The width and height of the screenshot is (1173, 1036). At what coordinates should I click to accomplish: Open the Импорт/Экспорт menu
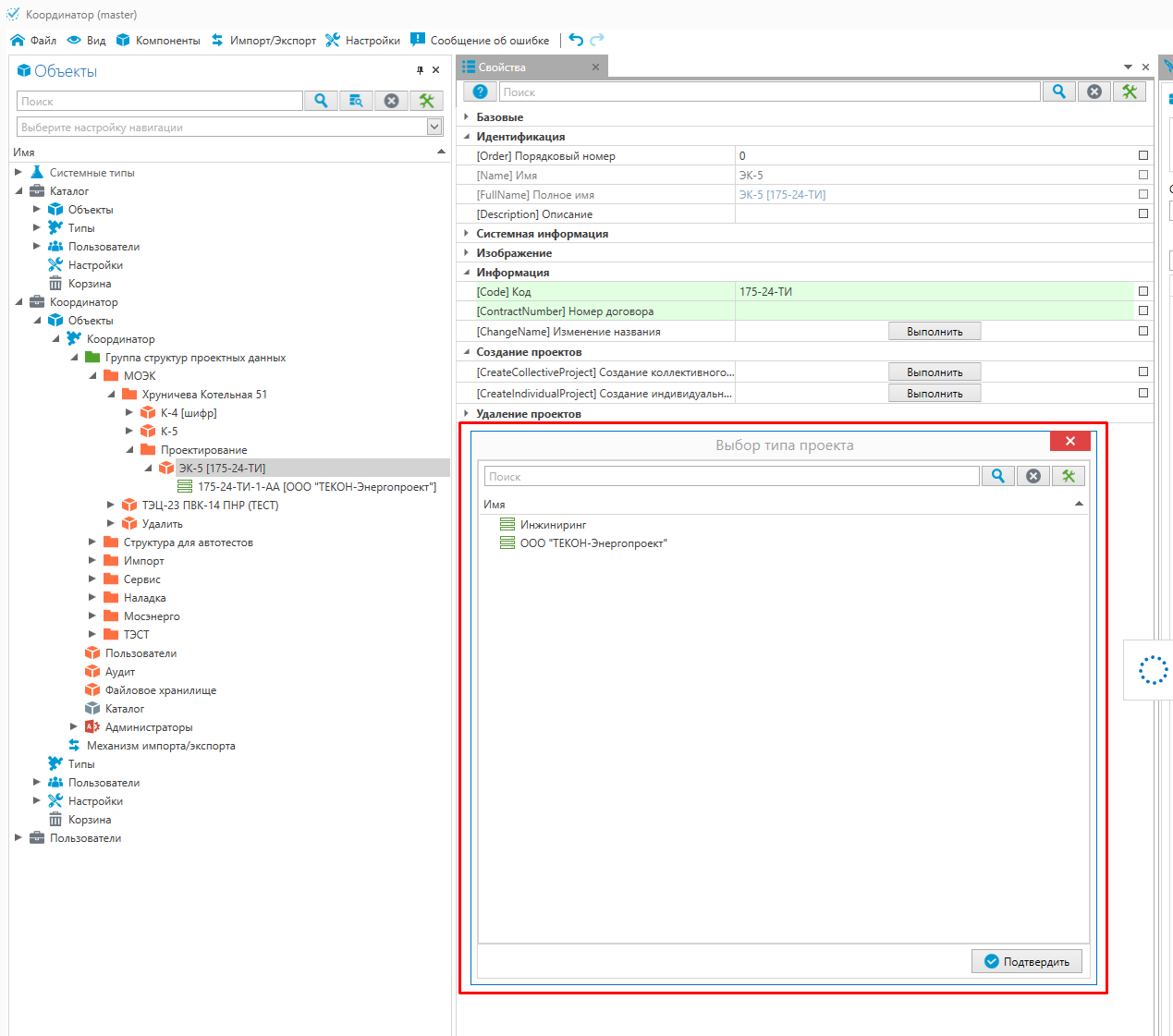(x=263, y=41)
